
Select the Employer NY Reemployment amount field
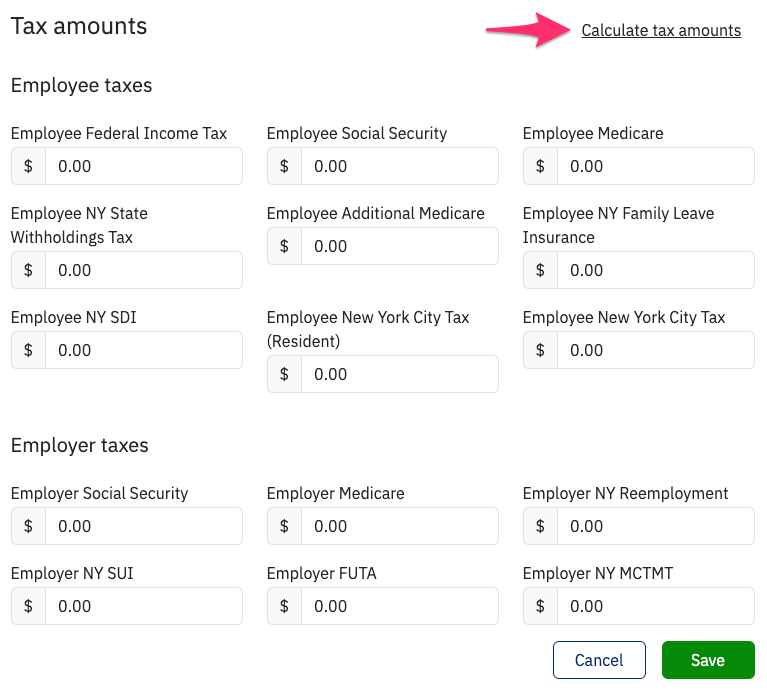coord(655,526)
